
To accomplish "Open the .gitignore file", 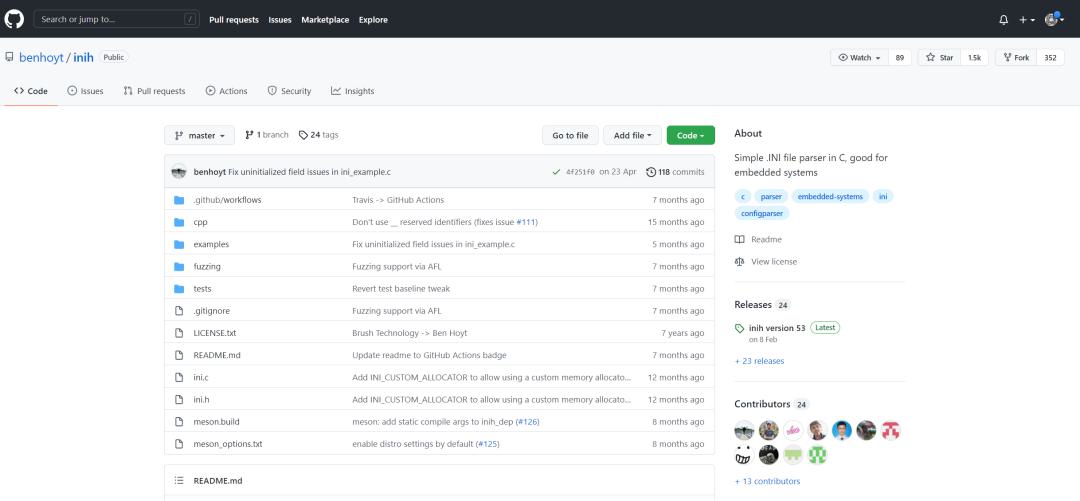I will (x=211, y=311).
